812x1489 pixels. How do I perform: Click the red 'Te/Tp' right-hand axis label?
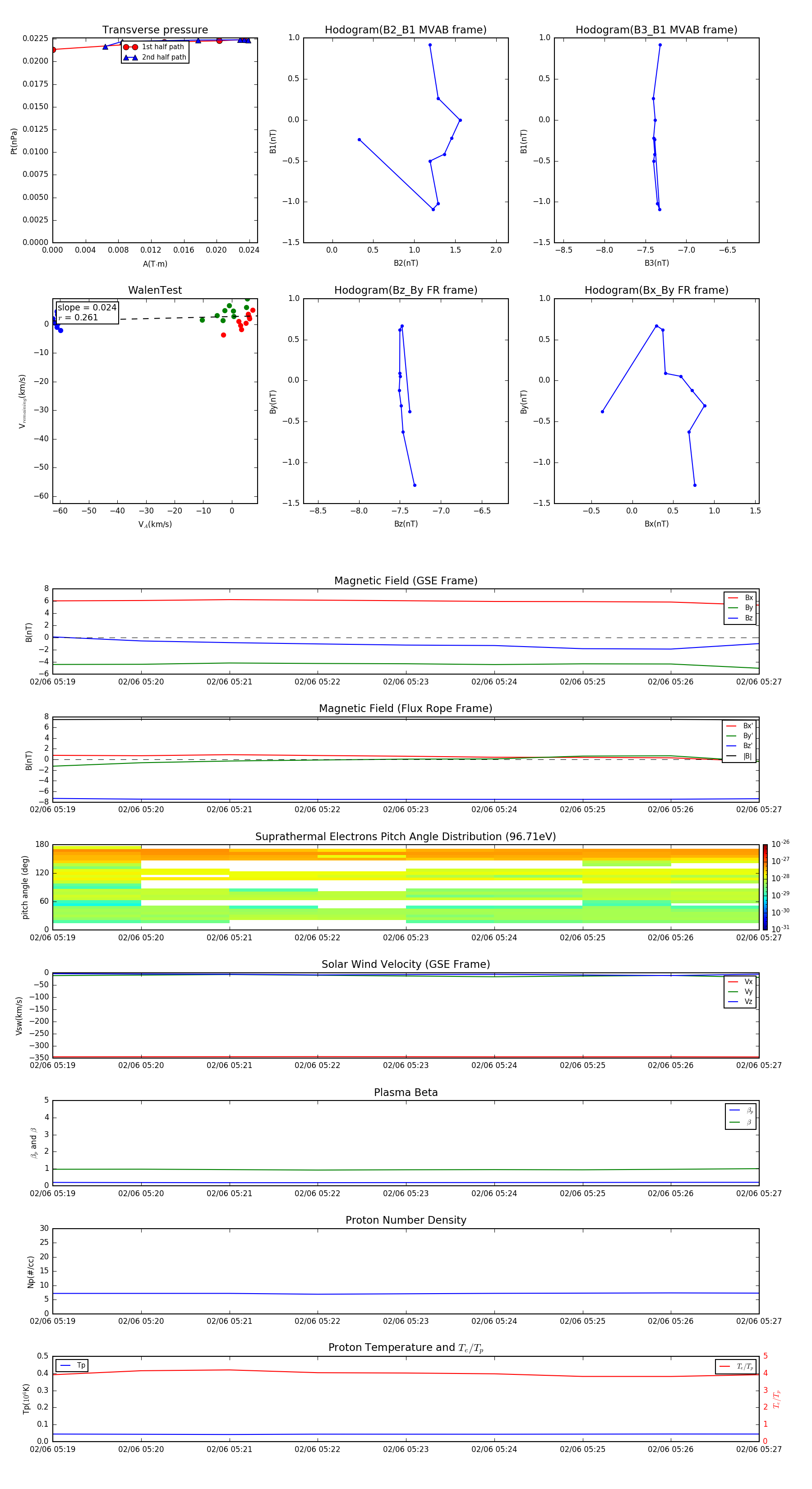[x=776, y=1399]
